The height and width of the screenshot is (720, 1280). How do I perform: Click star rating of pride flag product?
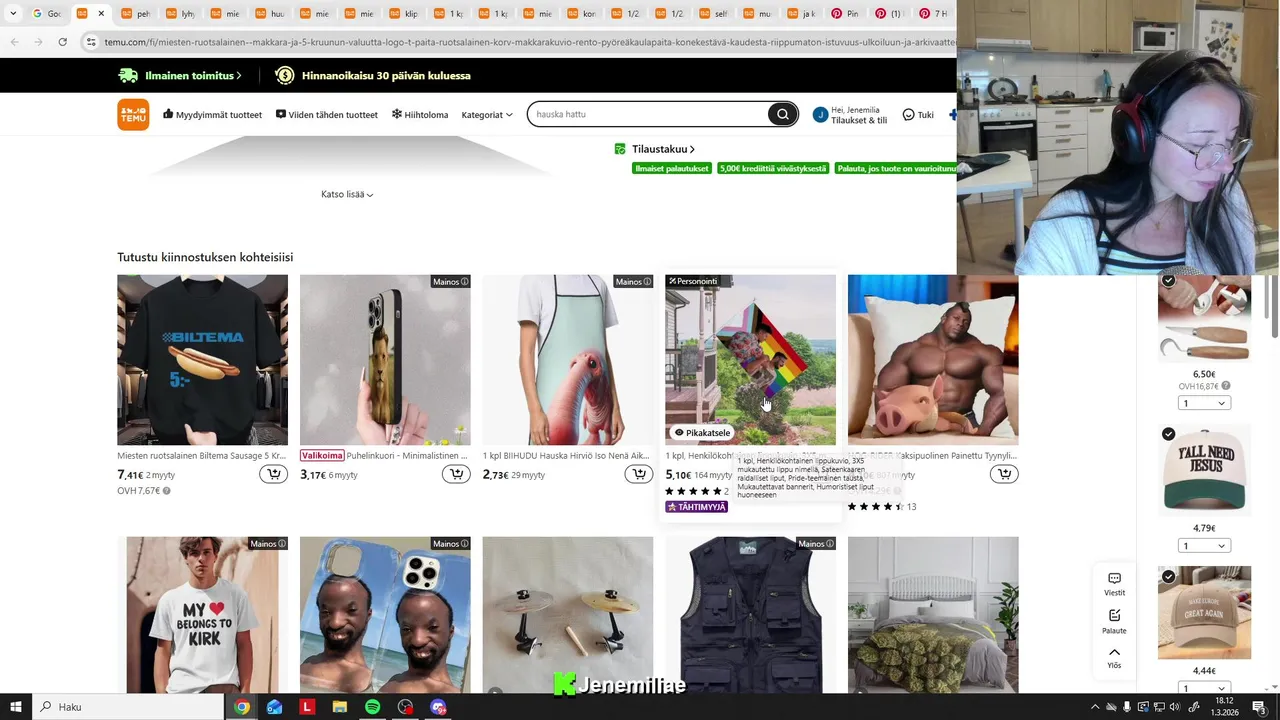click(x=693, y=491)
